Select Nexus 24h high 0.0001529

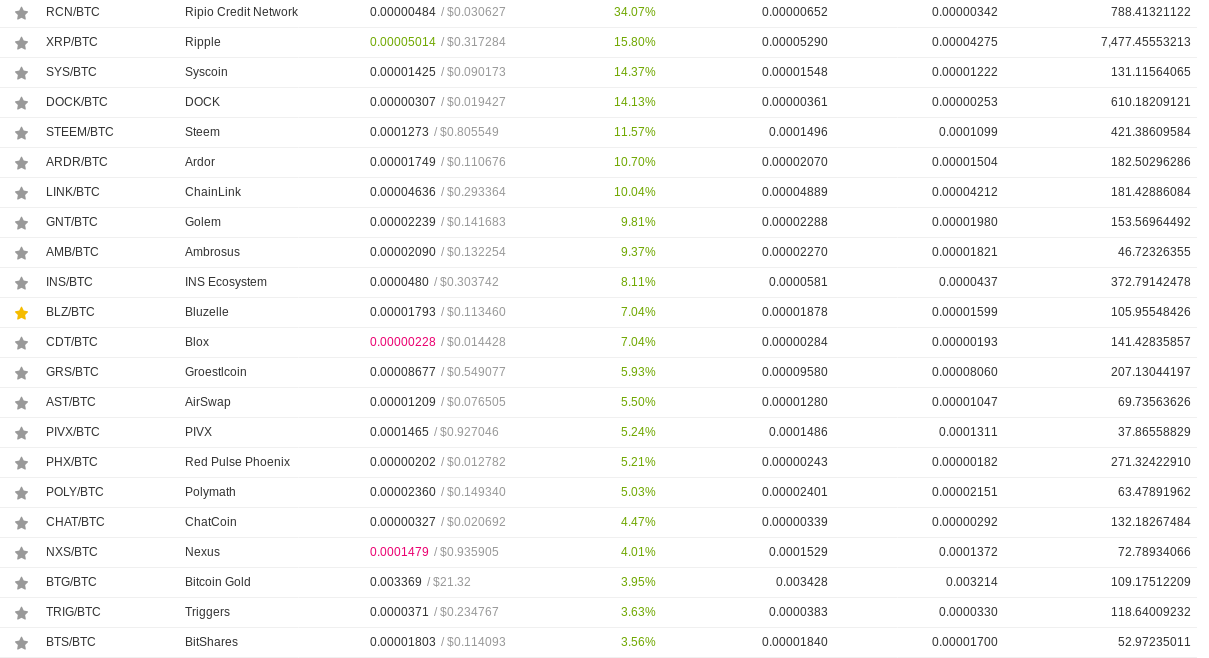pyautogui.click(x=798, y=552)
